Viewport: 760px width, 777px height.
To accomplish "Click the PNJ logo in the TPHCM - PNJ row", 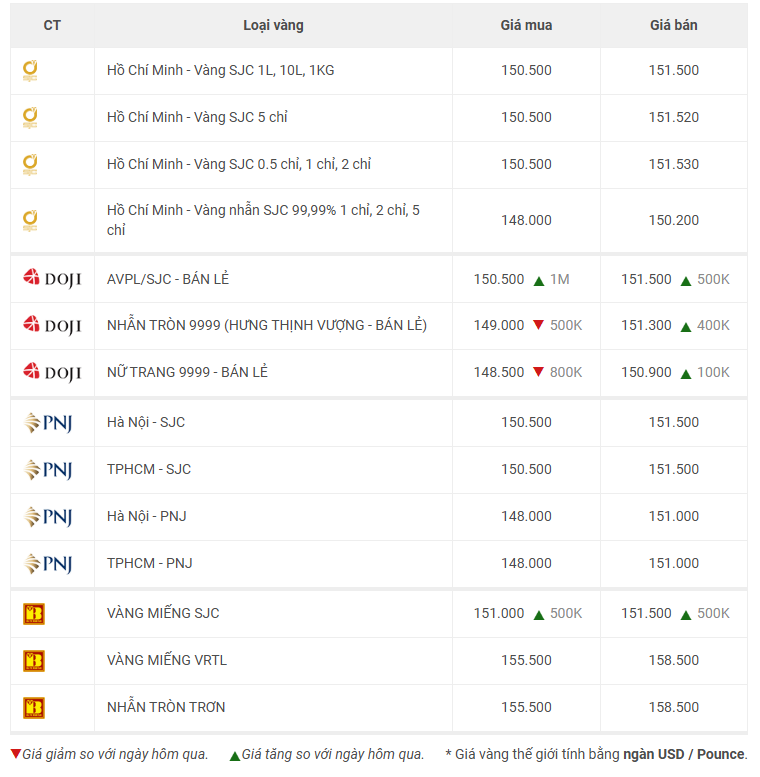I will (48, 564).
